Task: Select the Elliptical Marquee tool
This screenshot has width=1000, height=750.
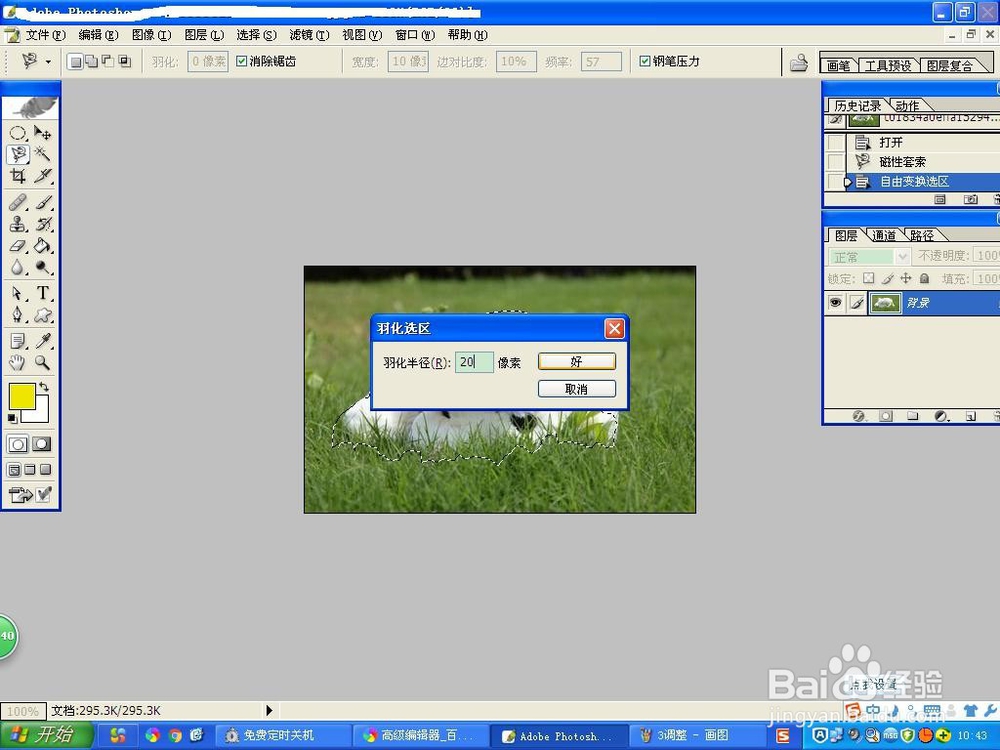Action: pyautogui.click(x=17, y=133)
